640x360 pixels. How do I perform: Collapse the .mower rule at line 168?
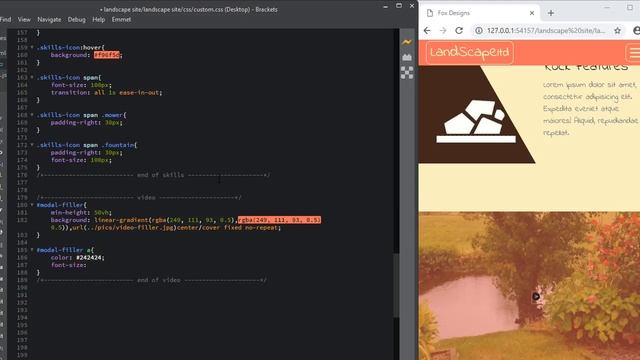click(32, 115)
